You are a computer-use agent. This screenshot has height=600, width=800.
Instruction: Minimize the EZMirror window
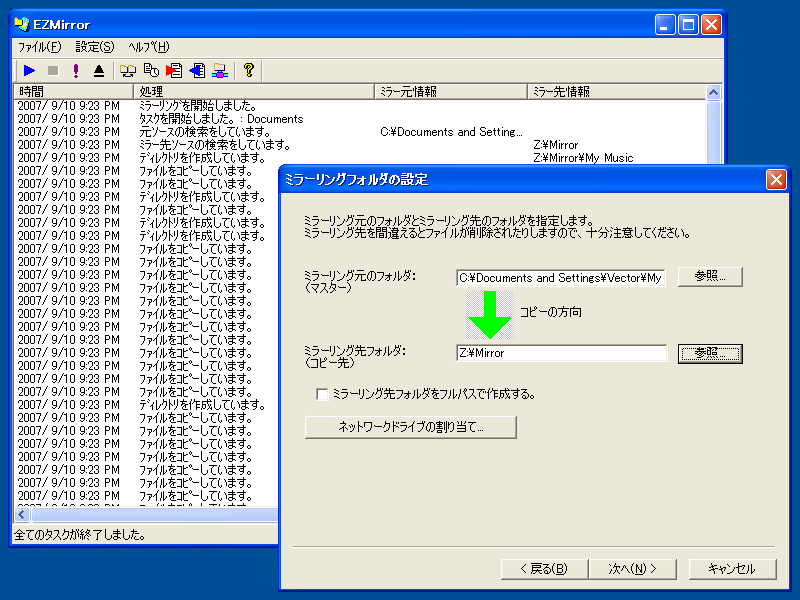tap(665, 24)
